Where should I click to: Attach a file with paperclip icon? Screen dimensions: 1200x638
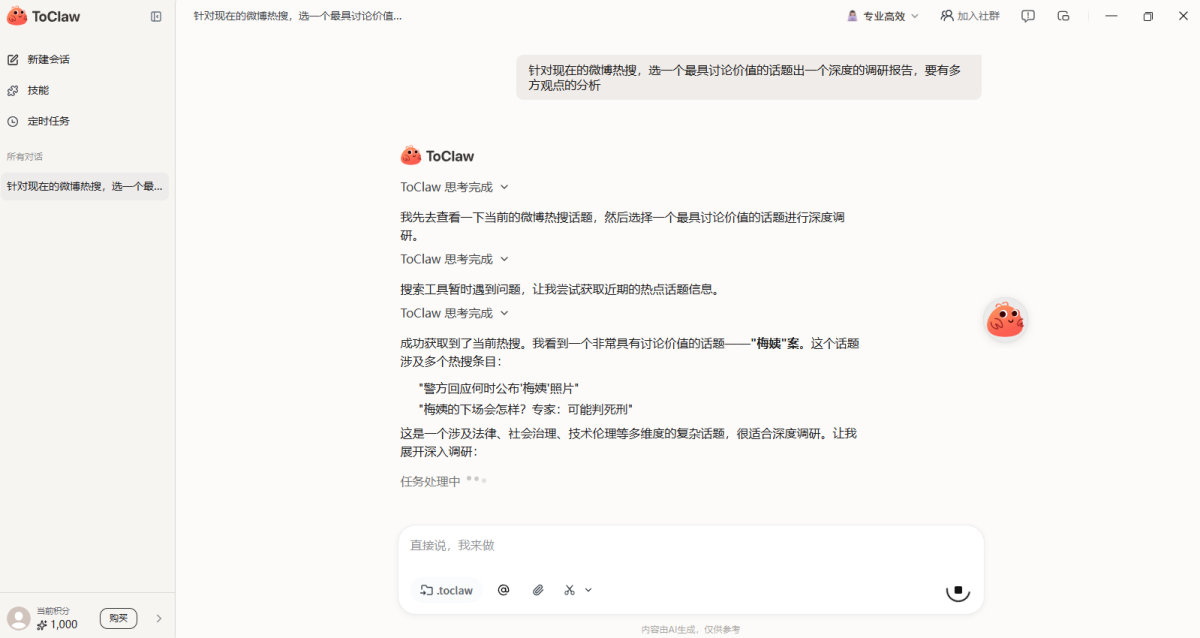click(x=538, y=590)
